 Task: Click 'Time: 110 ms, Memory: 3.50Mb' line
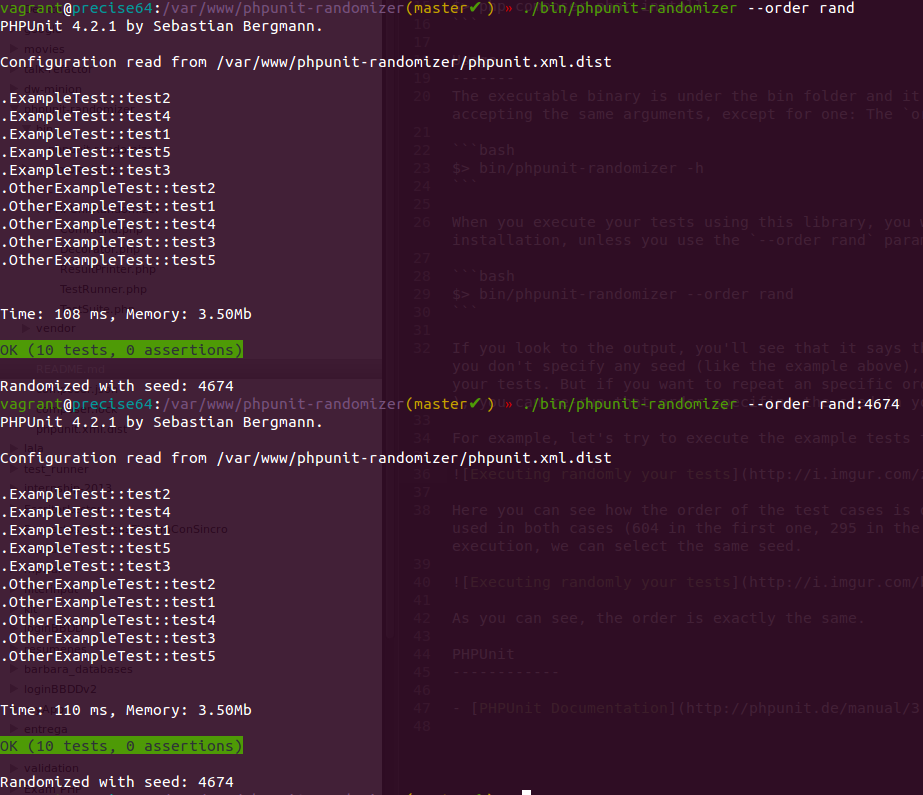coord(126,710)
